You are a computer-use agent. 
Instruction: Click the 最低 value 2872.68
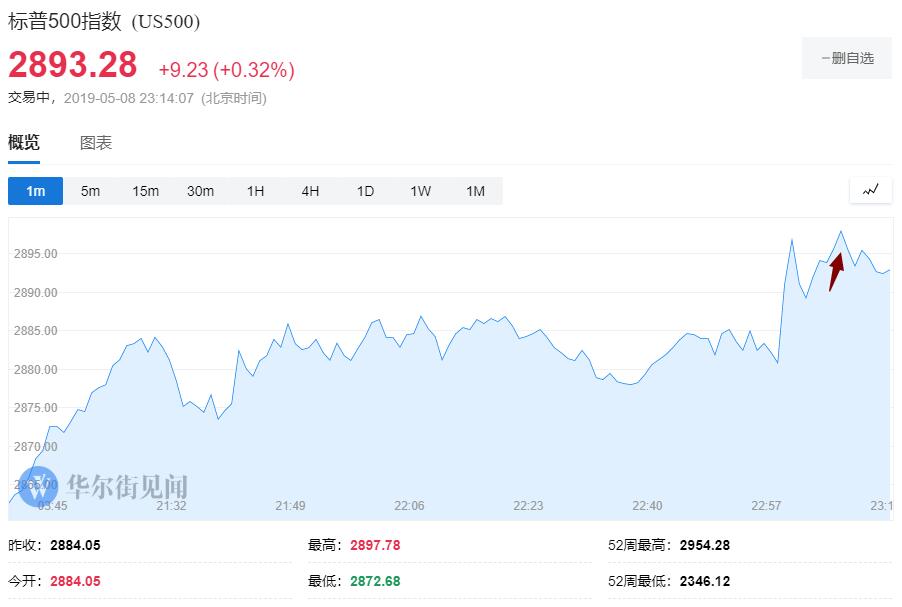(x=375, y=581)
